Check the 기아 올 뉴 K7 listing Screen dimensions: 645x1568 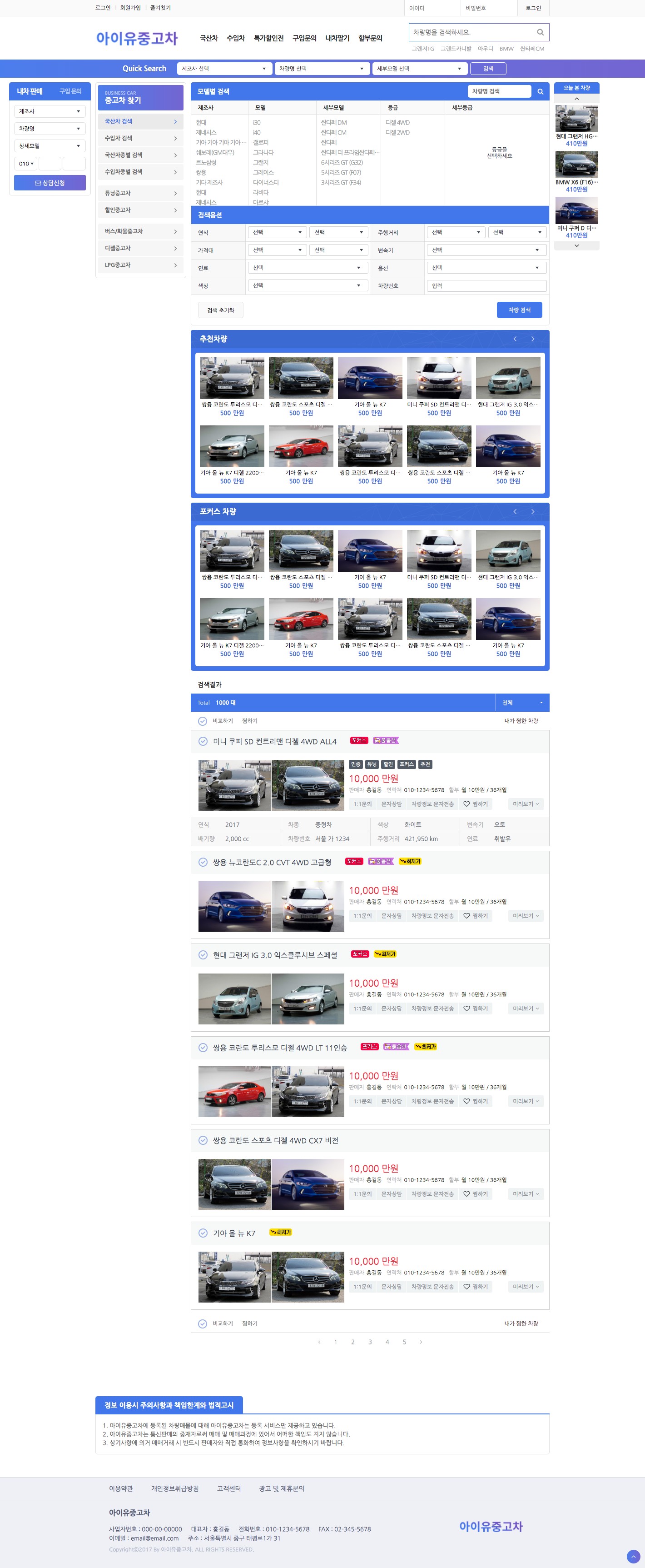tap(203, 1233)
